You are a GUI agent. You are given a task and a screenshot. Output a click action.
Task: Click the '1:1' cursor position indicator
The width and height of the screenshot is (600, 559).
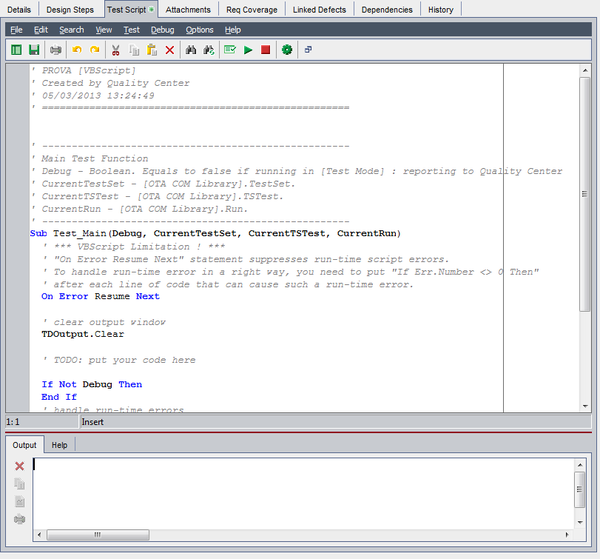(13, 422)
